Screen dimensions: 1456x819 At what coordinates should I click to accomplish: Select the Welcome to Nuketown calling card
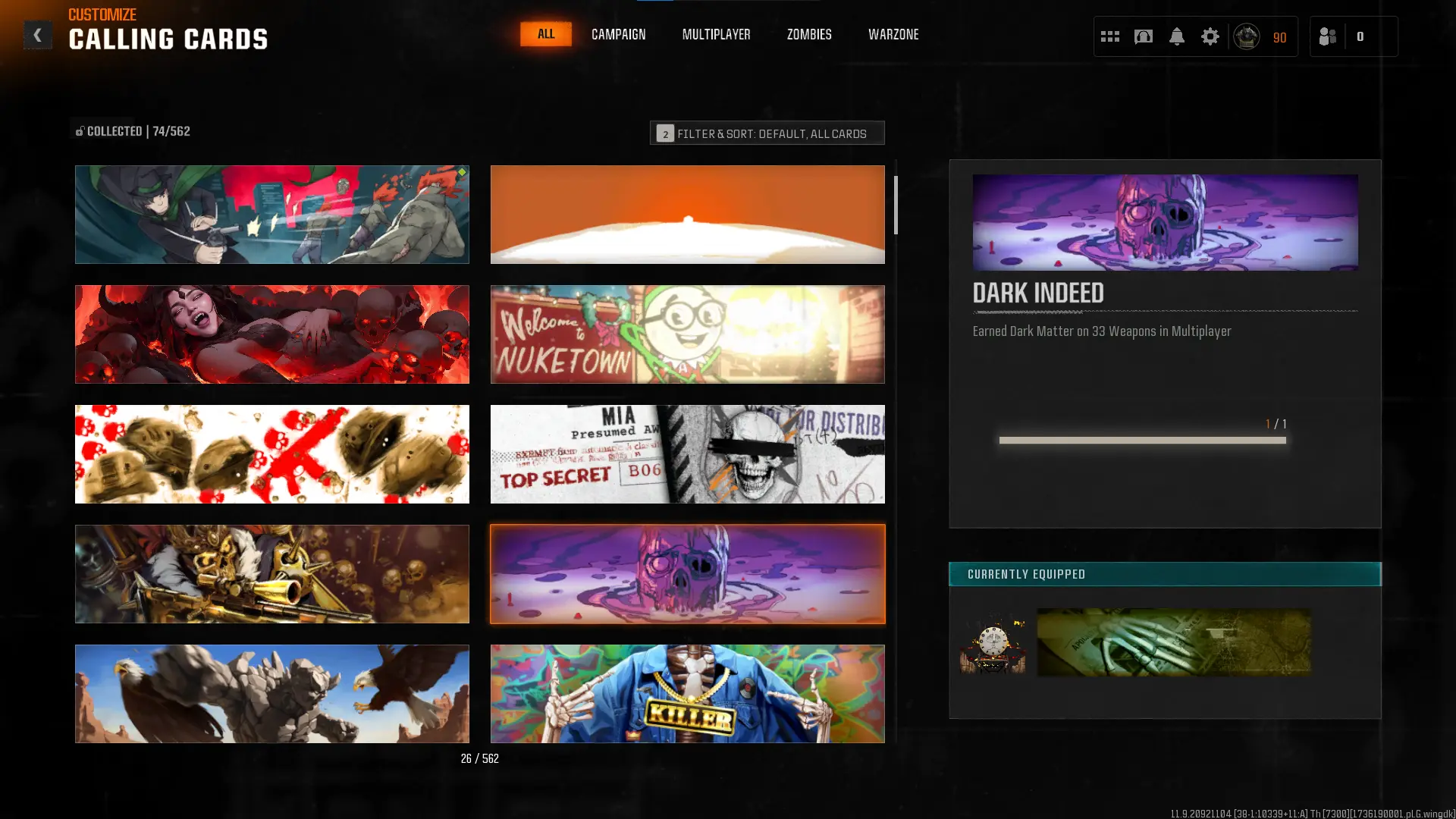687,334
